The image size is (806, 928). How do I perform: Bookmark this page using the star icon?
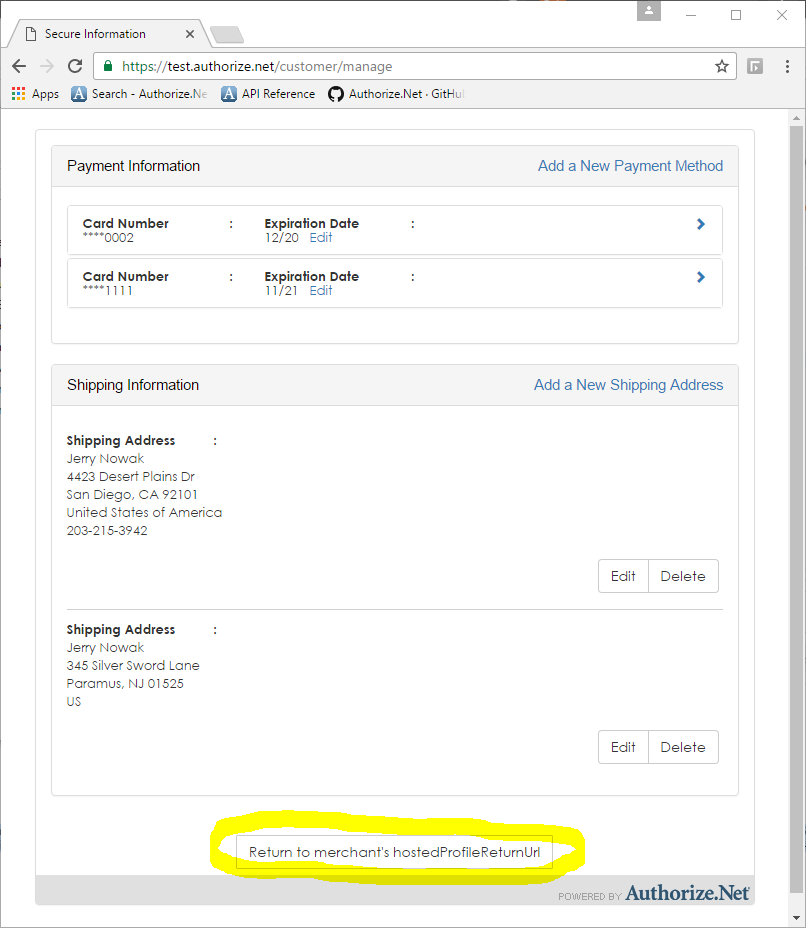click(x=722, y=65)
